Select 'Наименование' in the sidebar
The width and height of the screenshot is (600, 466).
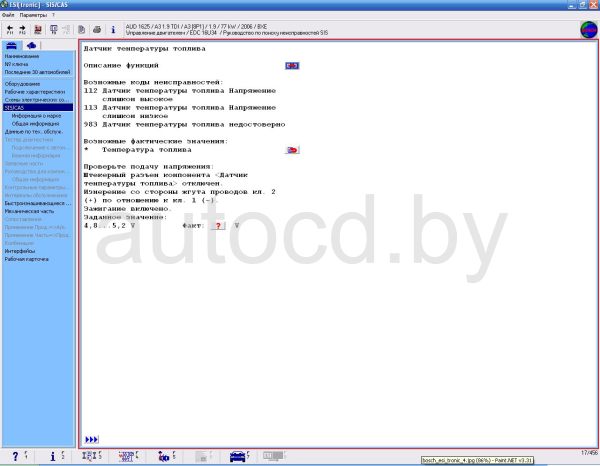tap(22, 56)
